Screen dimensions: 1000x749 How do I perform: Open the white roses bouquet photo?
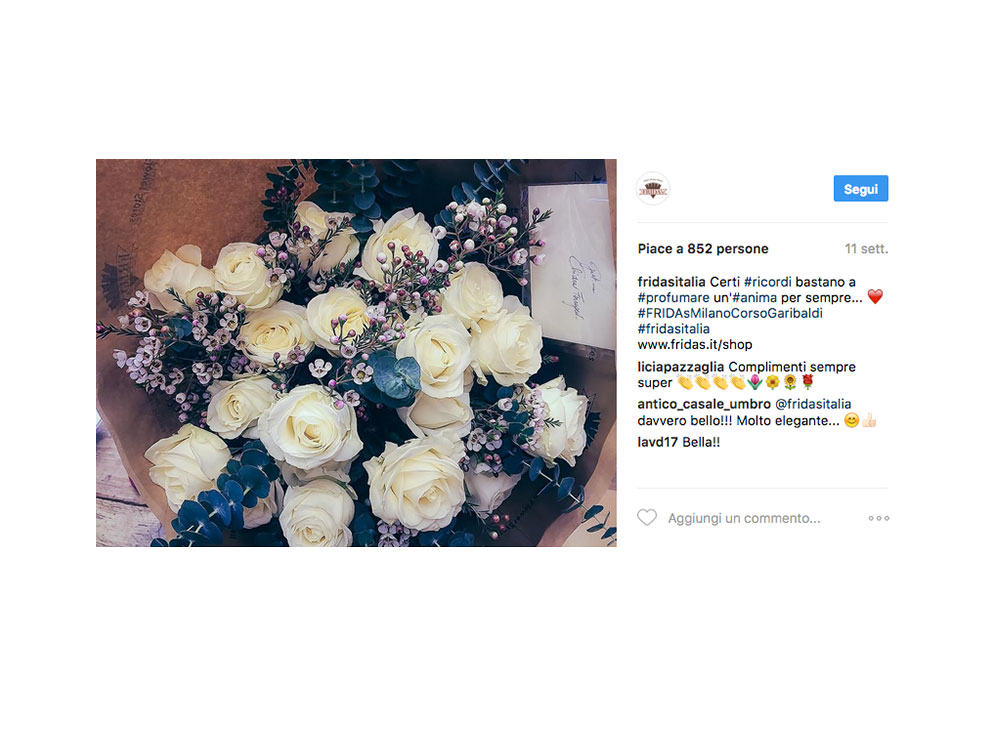[356, 353]
